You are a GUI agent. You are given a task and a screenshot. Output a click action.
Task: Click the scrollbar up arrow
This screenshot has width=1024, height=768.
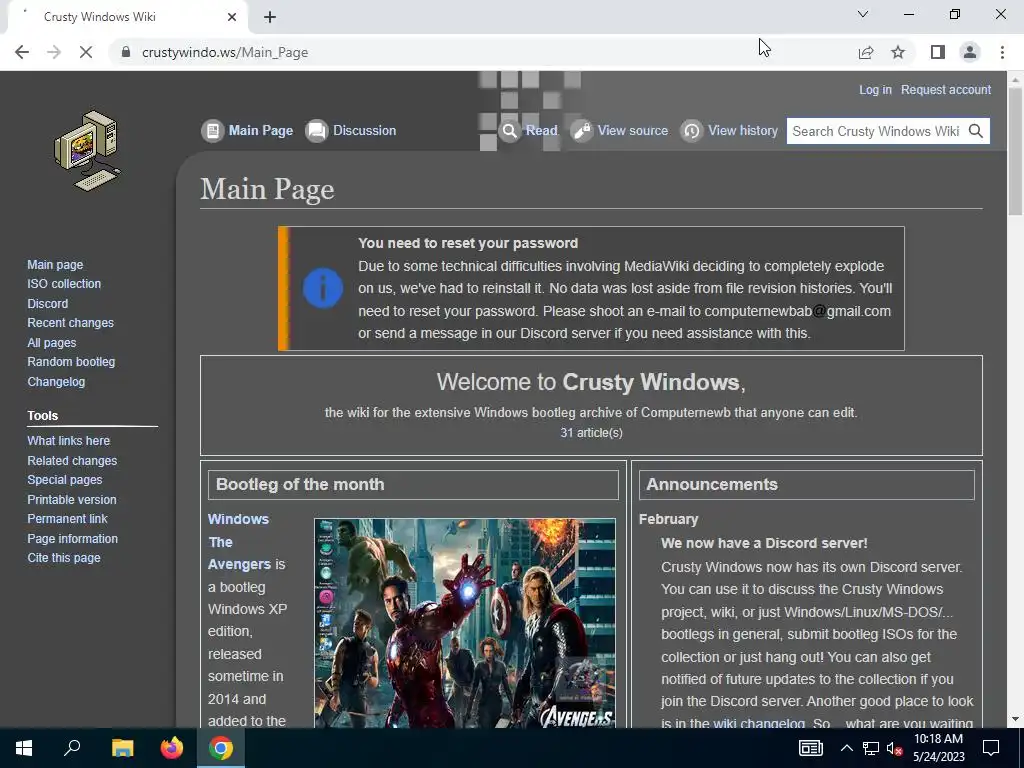pos(1015,79)
